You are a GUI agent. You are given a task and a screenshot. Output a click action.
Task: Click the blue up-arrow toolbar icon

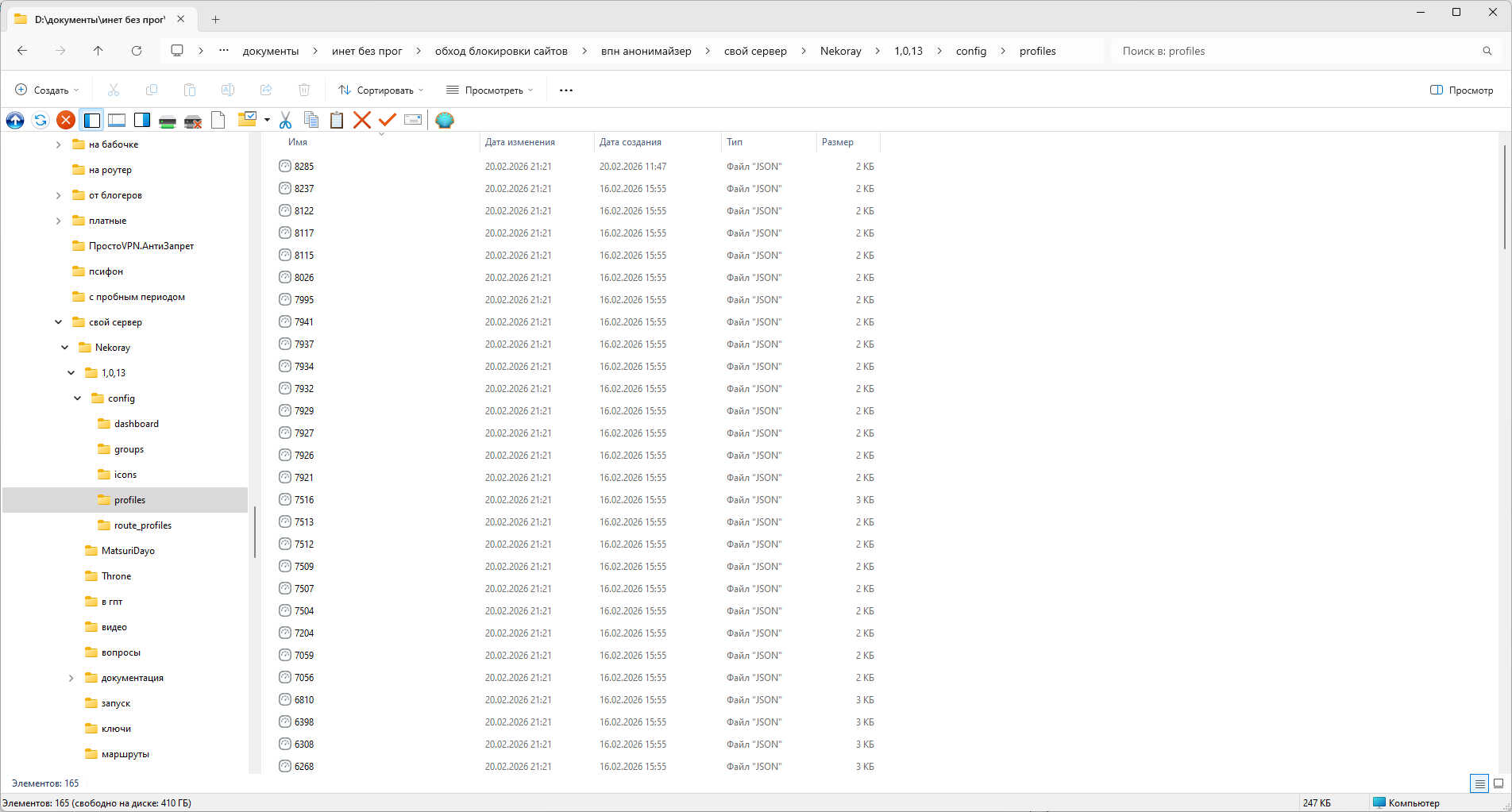(15, 120)
